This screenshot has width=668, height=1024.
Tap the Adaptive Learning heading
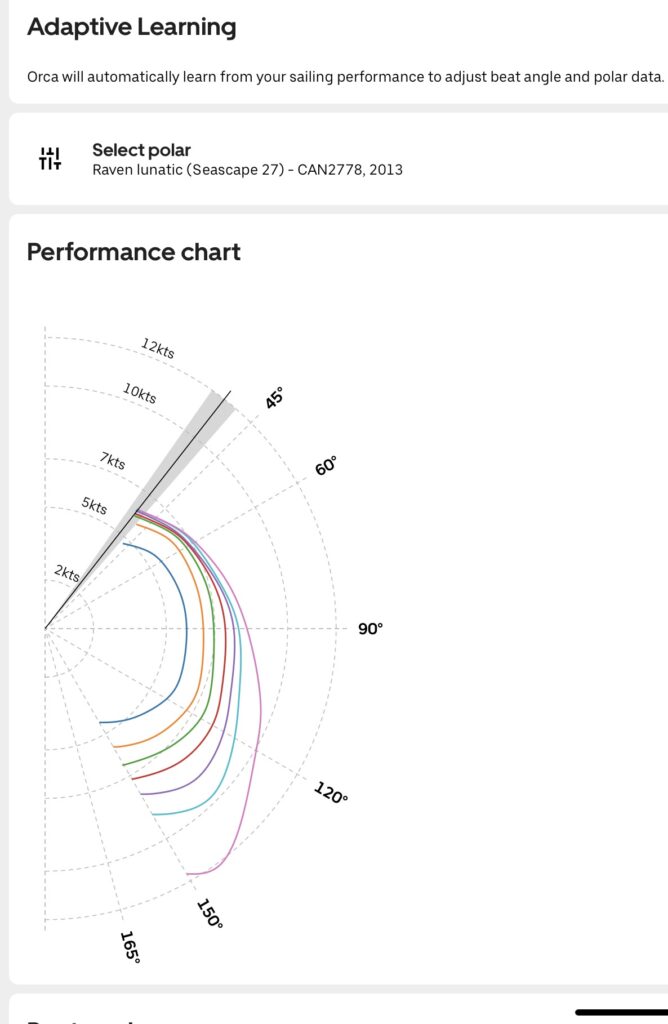coord(132,27)
